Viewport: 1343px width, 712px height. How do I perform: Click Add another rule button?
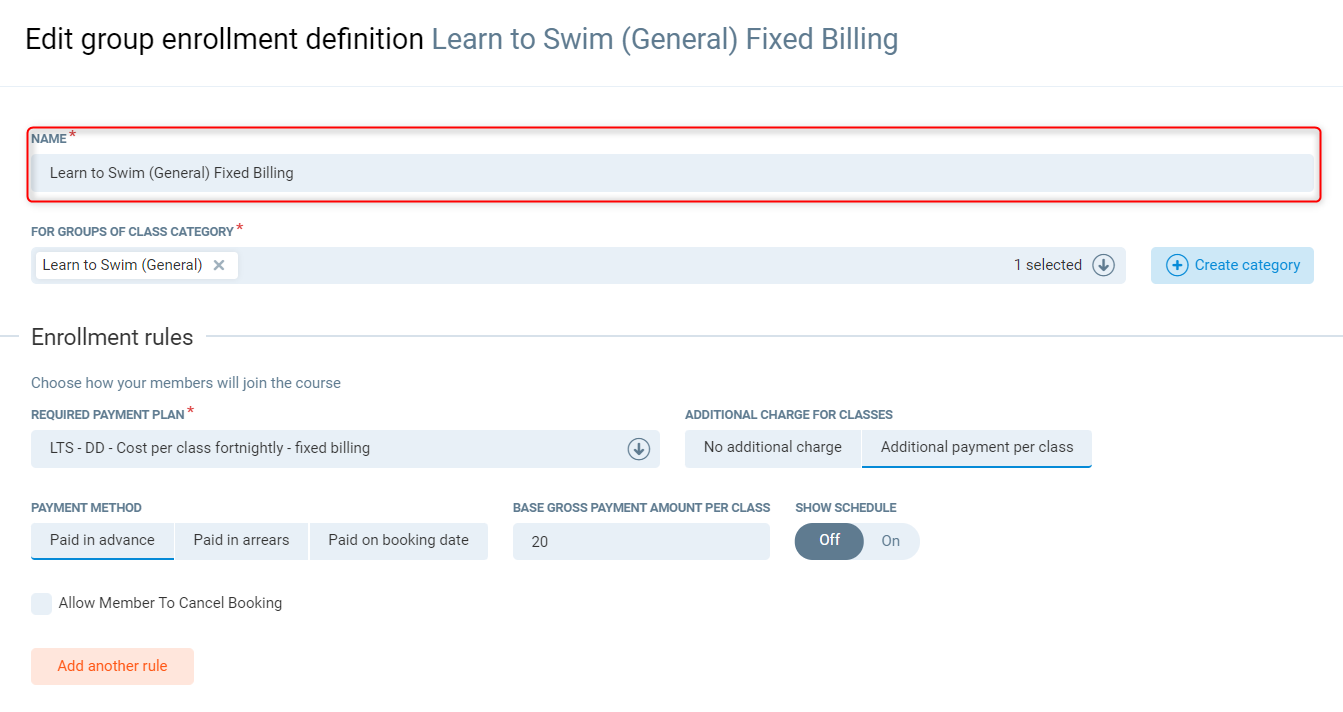[x=112, y=666]
